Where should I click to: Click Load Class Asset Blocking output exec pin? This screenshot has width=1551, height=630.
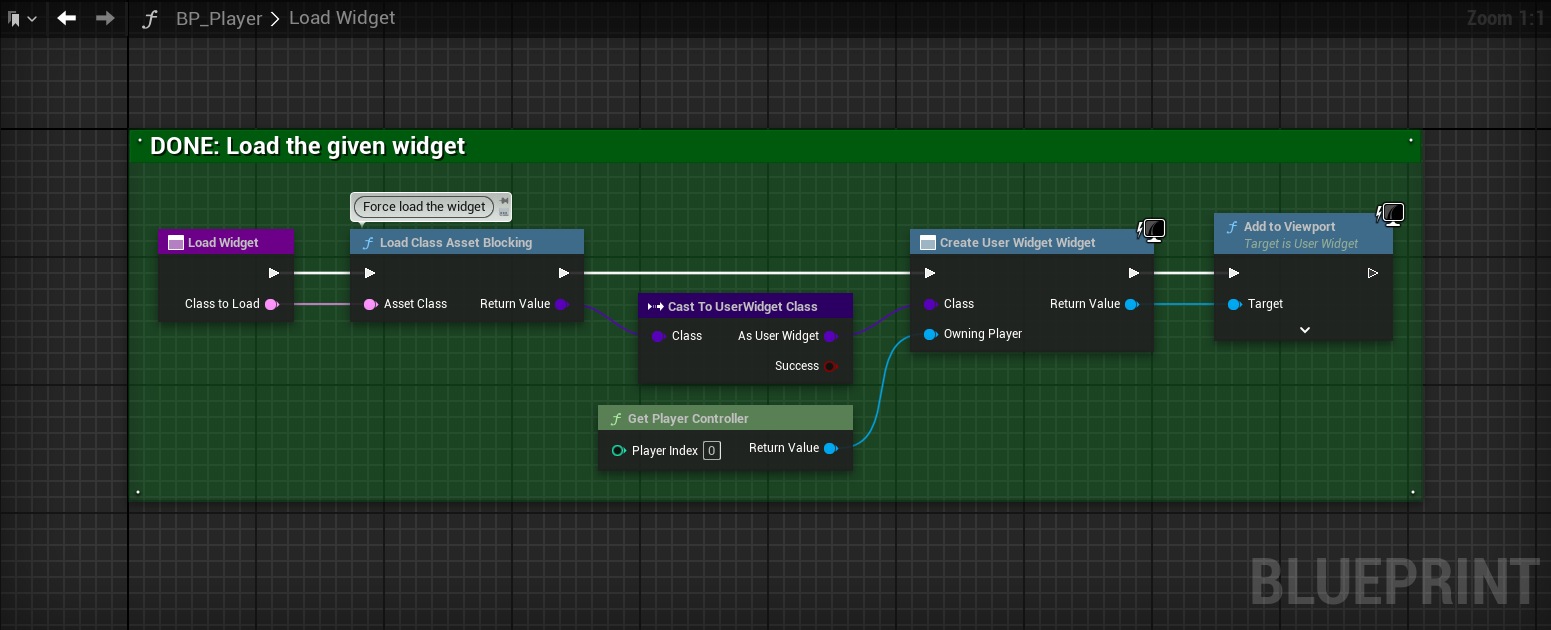(x=564, y=273)
